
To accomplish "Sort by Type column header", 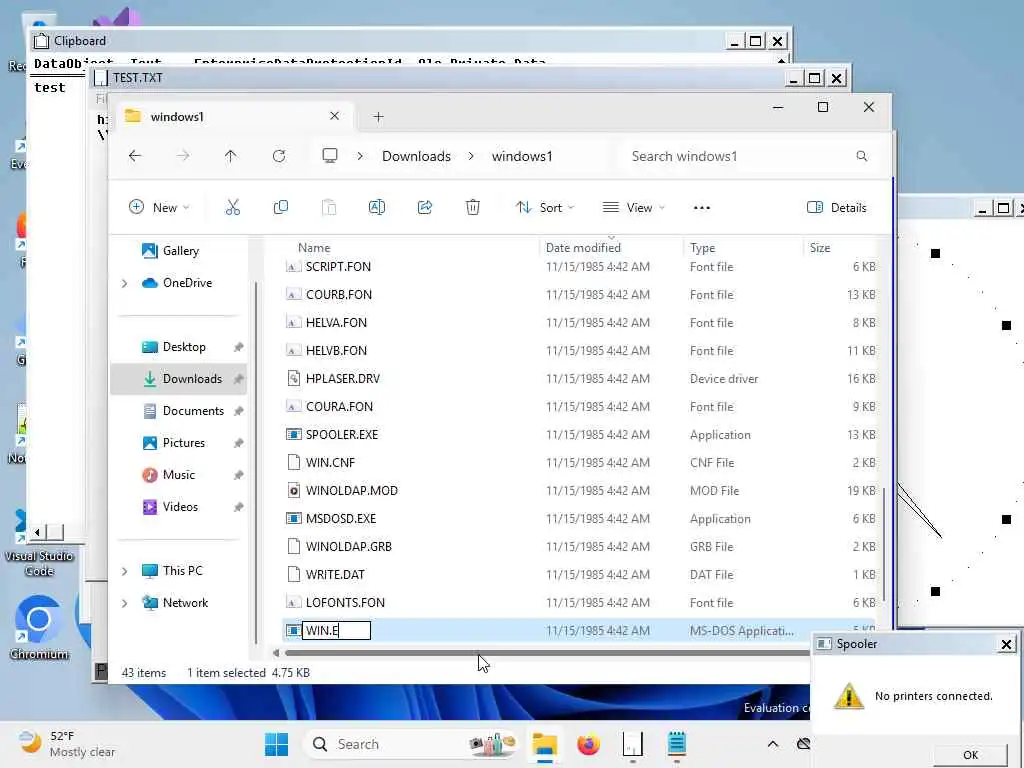I will (x=702, y=248).
